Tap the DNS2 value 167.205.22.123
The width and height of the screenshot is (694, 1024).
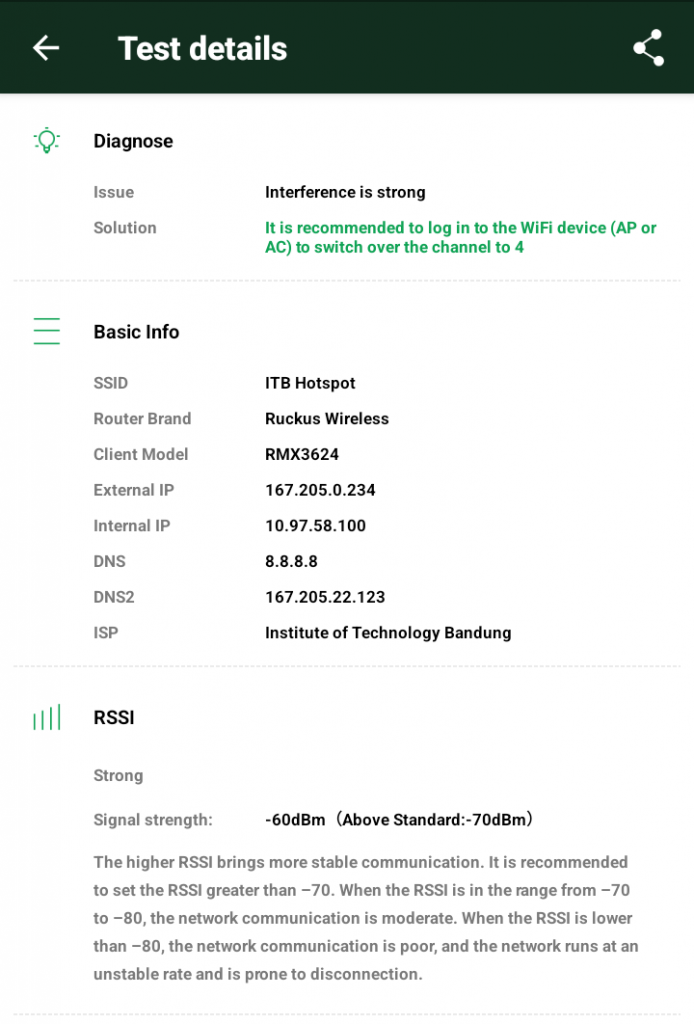tap(325, 597)
